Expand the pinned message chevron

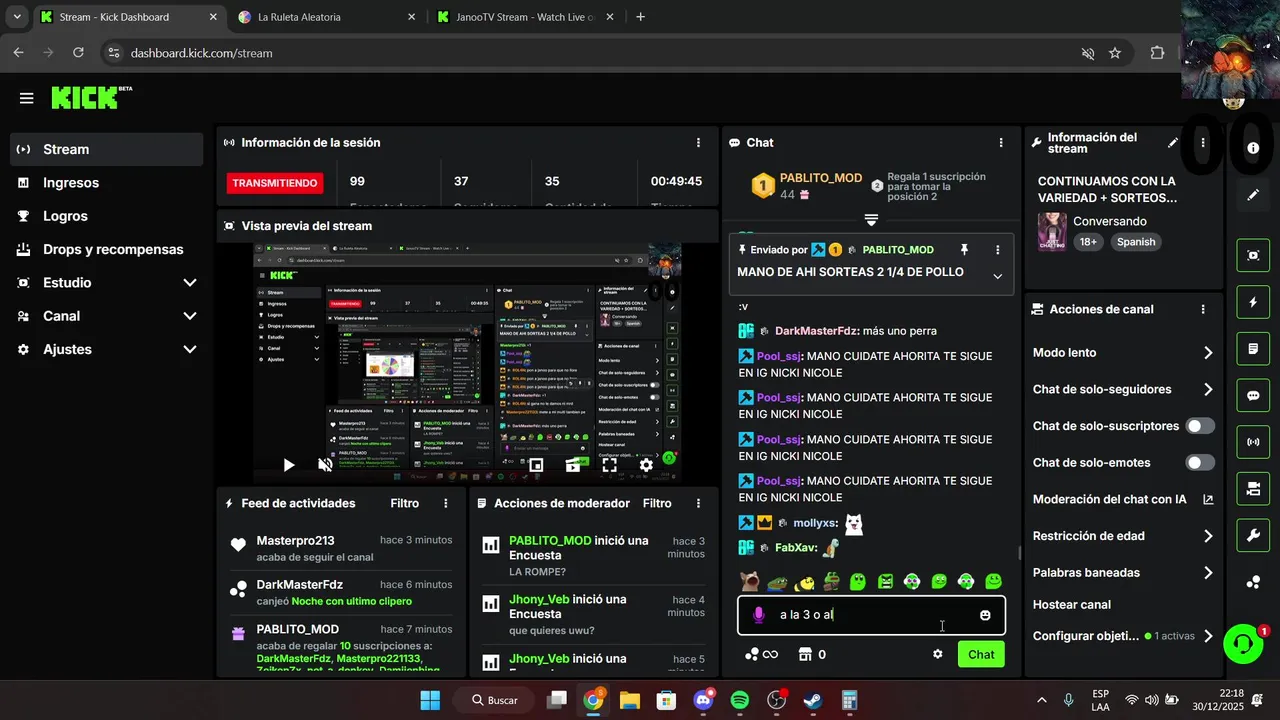click(997, 277)
